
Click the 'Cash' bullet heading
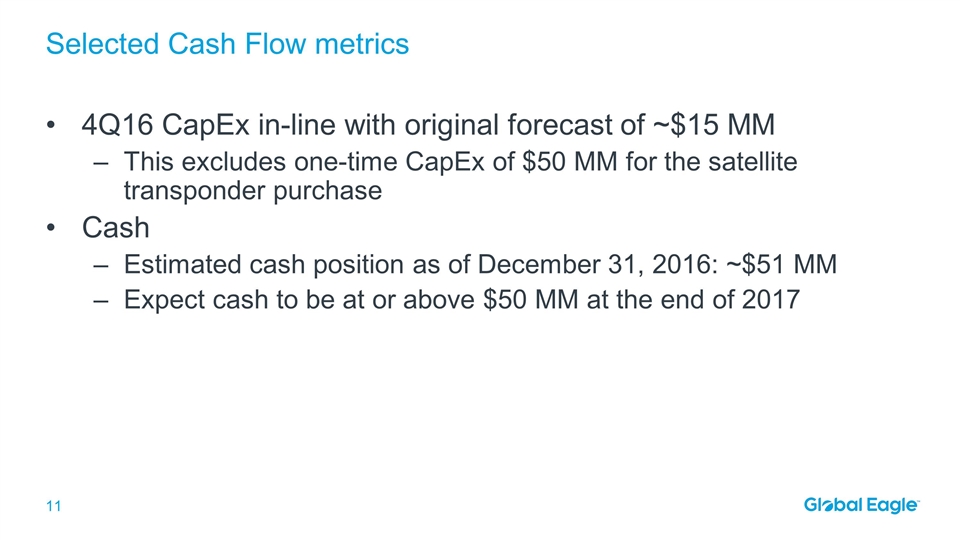point(115,227)
